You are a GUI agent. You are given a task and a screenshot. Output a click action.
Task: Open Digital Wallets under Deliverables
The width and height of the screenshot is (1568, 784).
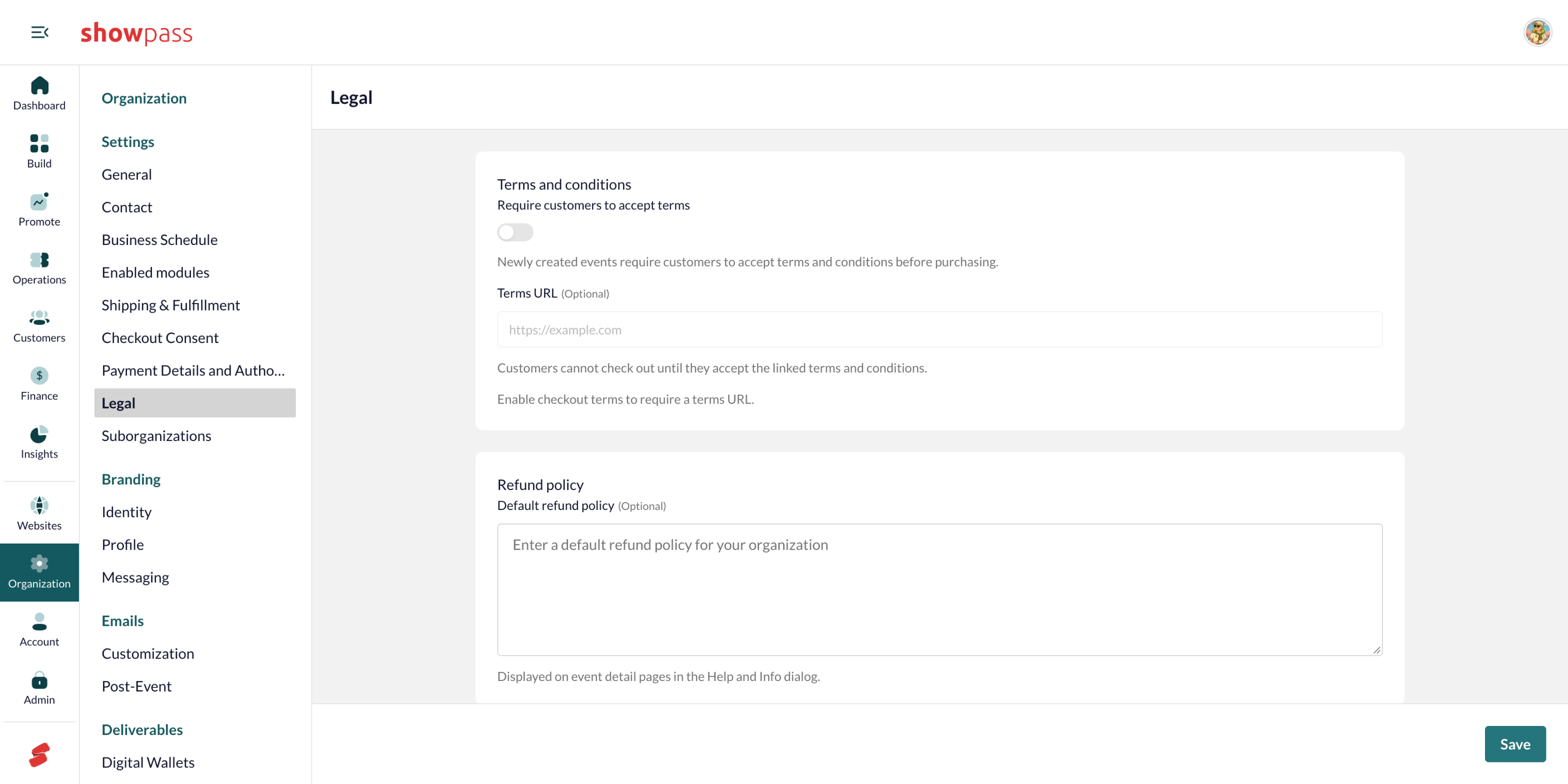(x=148, y=762)
